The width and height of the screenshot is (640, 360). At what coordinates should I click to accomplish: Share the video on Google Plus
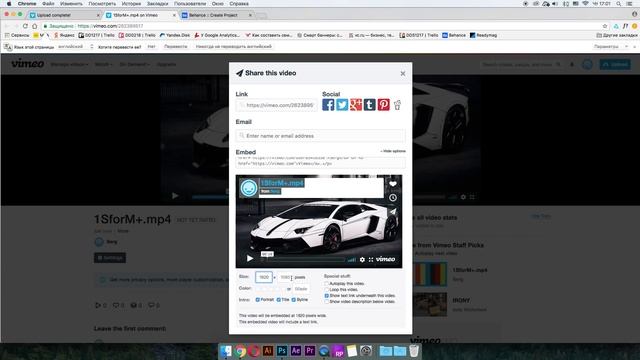[x=356, y=105]
